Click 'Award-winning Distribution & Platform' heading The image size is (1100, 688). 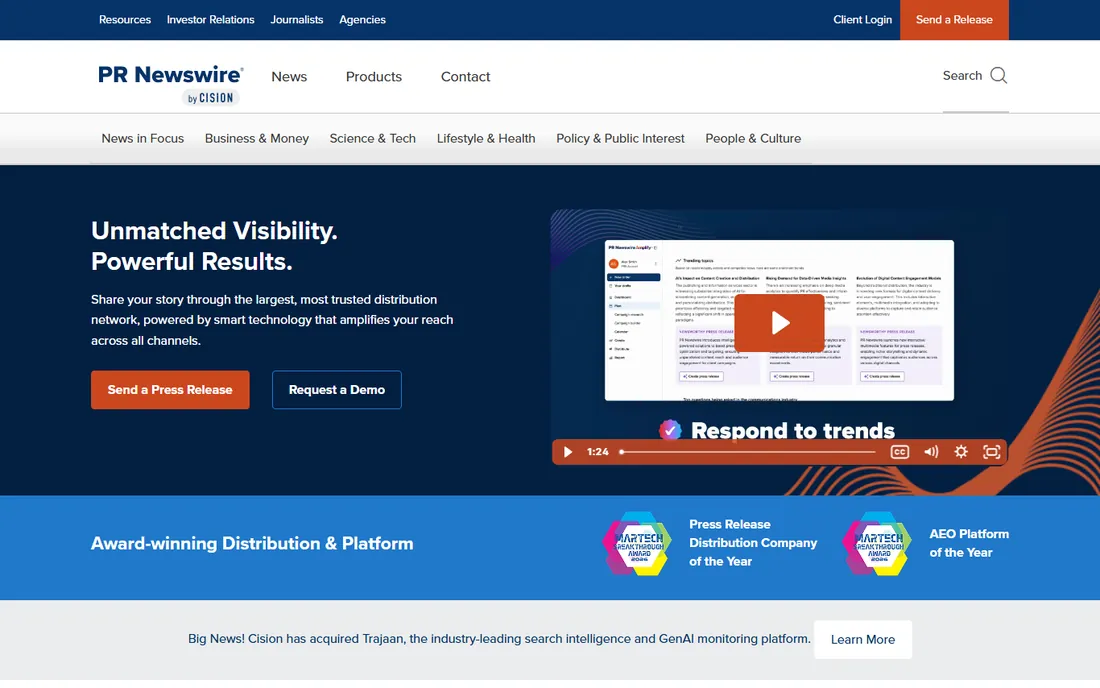252,544
